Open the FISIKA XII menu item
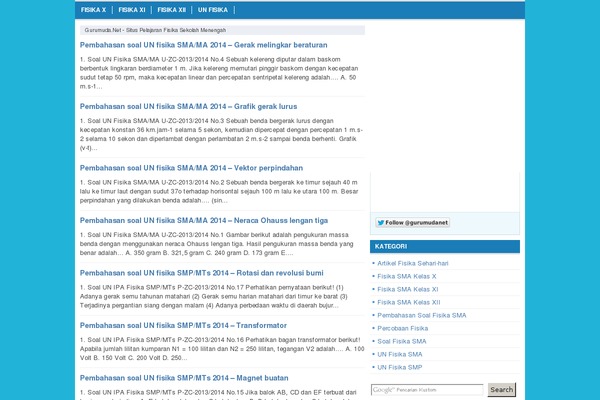Screen dimensions: 600x400 tap(171, 10)
